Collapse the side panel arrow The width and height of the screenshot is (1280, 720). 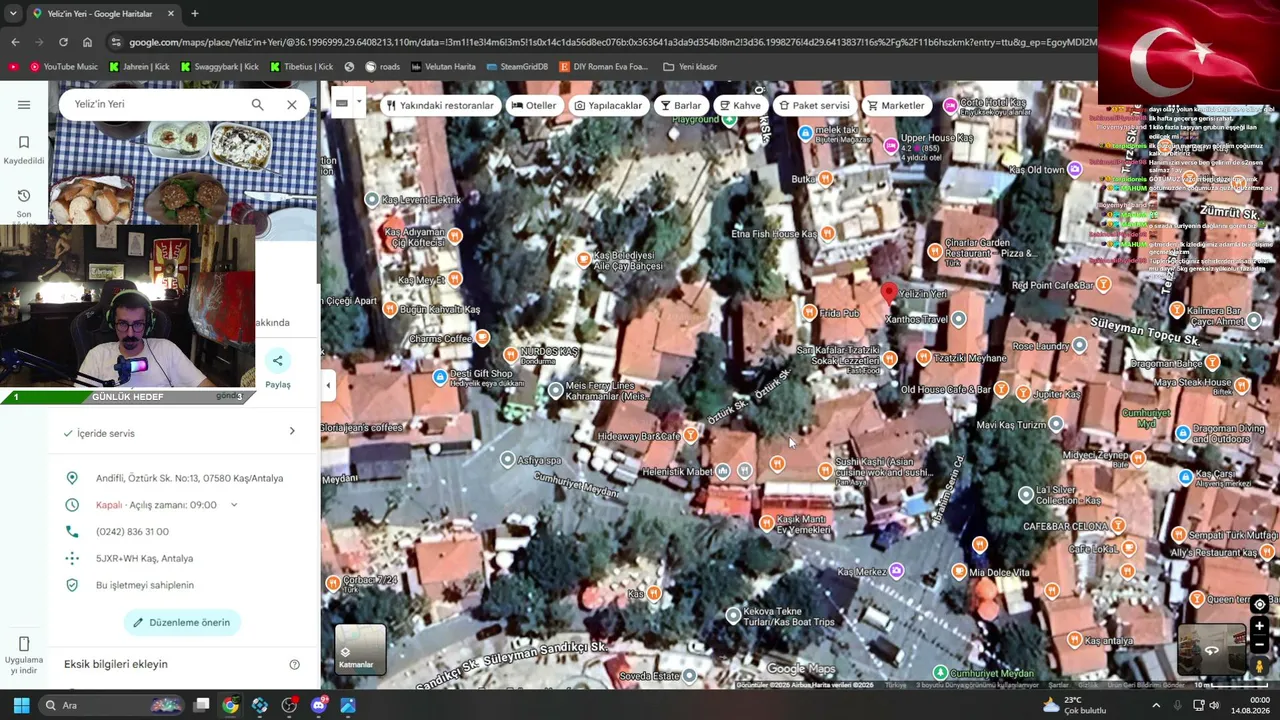(x=328, y=384)
